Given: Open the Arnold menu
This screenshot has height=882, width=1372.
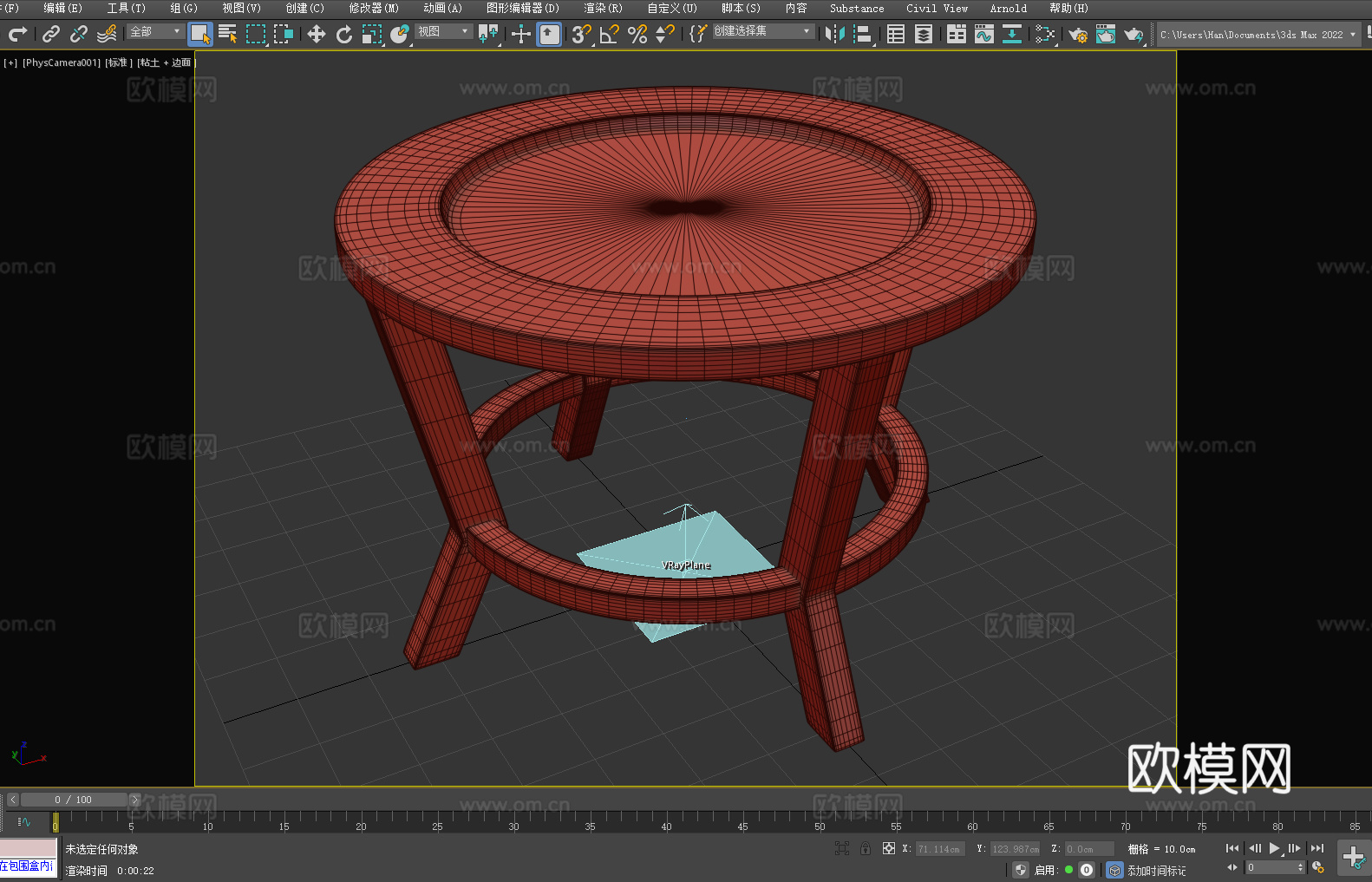Looking at the screenshot, I should (1008, 8).
